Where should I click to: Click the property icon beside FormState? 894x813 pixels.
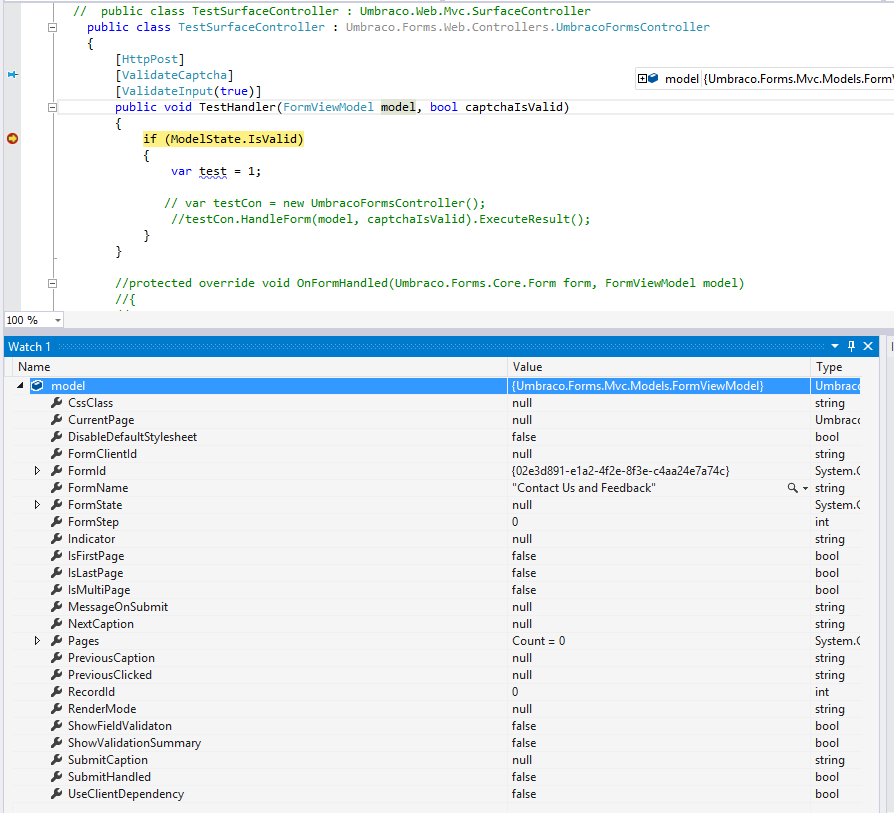coord(56,505)
